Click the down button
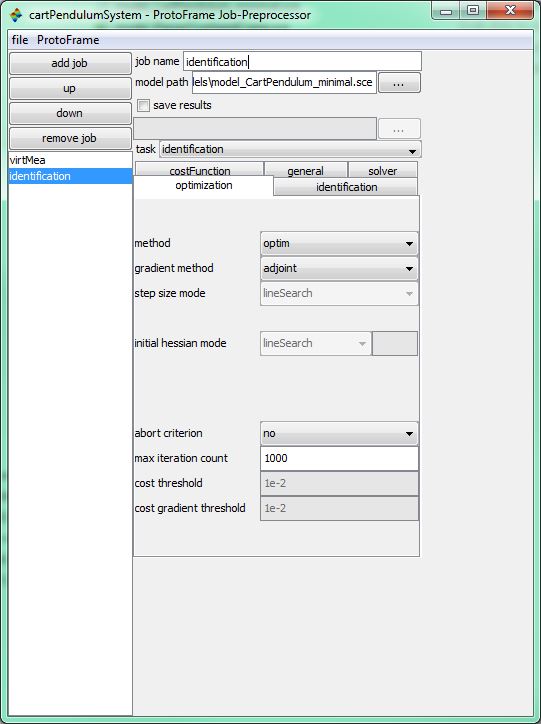Viewport: 541px width, 724px height. 70,113
